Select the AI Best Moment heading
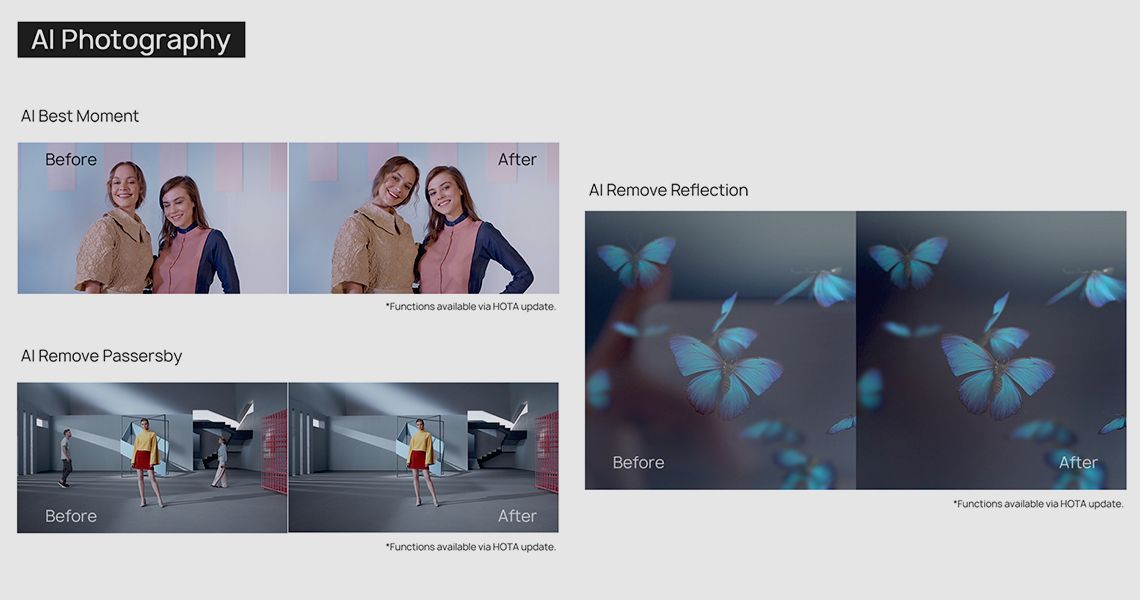This screenshot has width=1140, height=600. click(x=80, y=116)
